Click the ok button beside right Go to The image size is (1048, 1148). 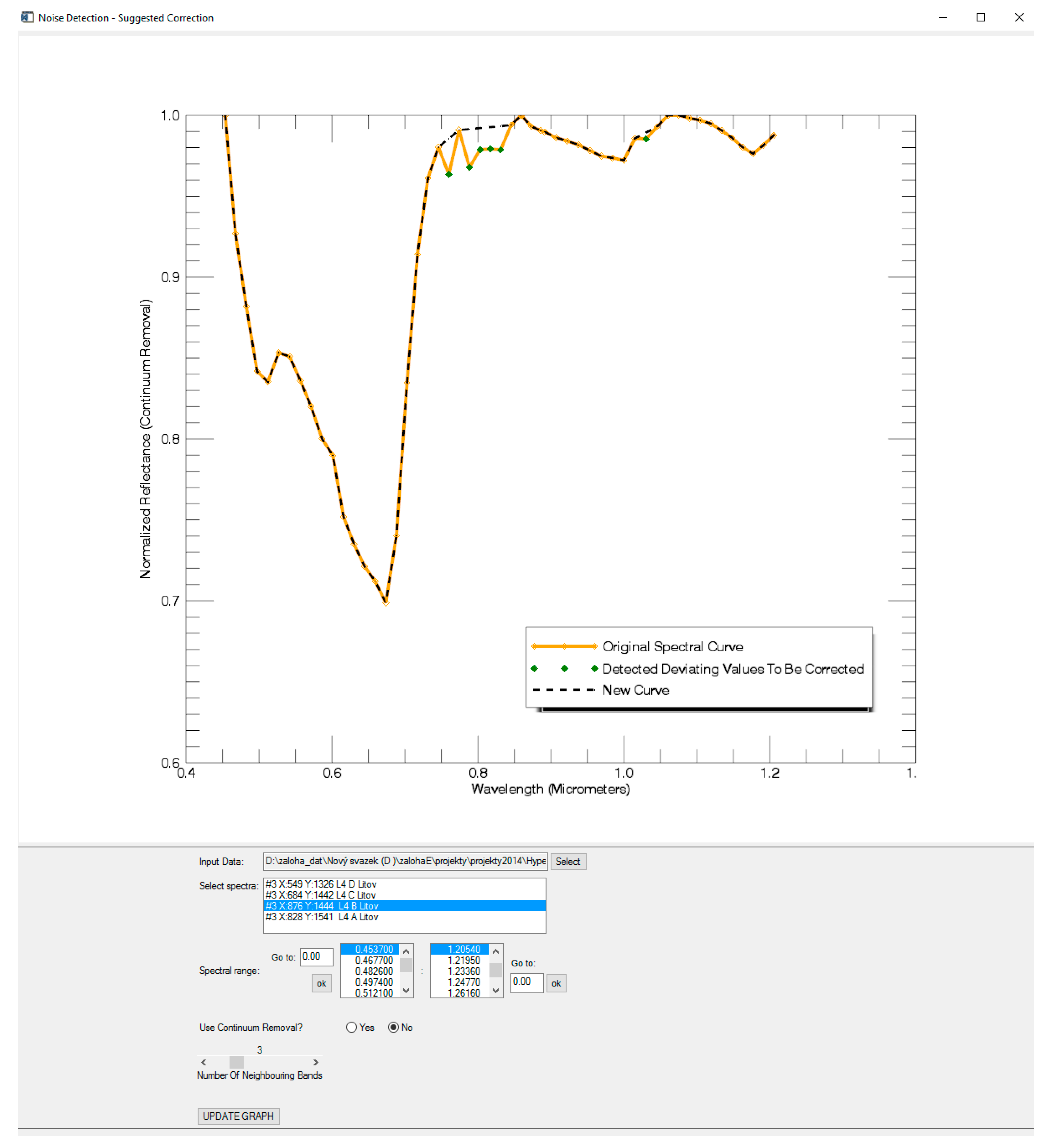(556, 983)
